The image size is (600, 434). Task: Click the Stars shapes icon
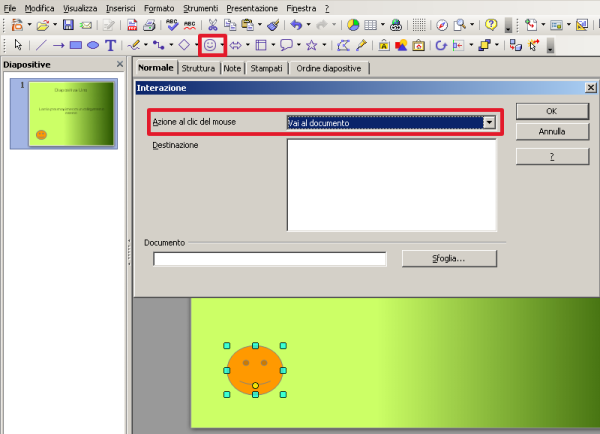(312, 45)
